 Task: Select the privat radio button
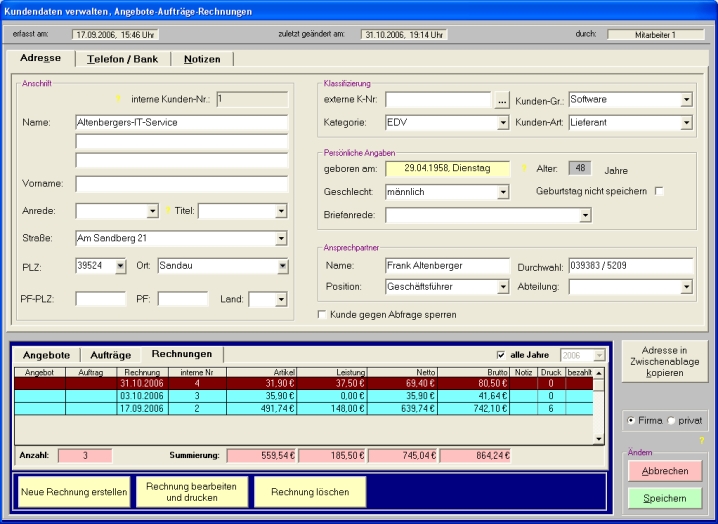click(671, 421)
